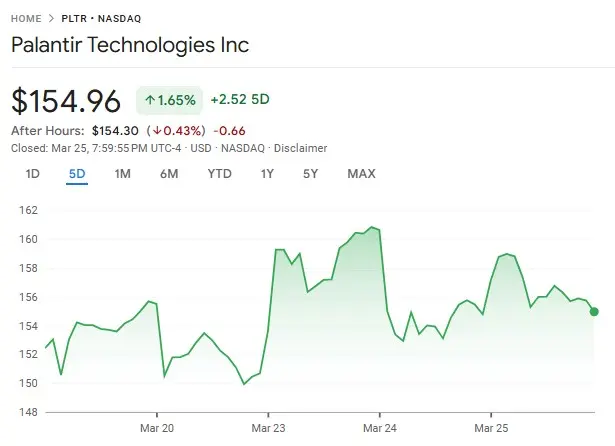Switch to the 1D chart range
Screen dimensions: 615x446
tap(32, 174)
